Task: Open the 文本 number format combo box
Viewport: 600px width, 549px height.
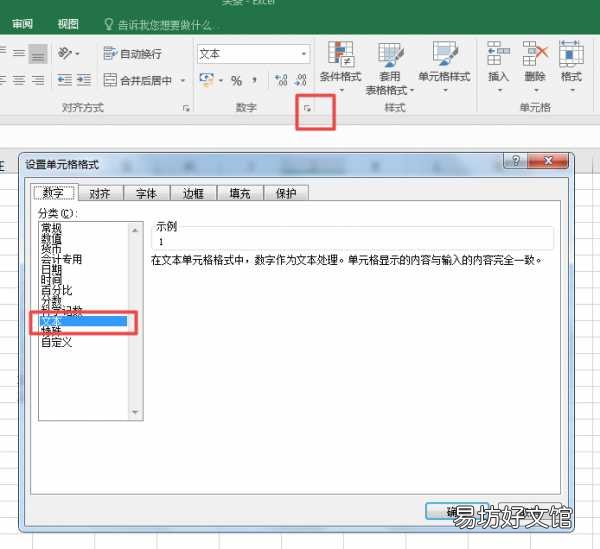Action: tap(253, 54)
